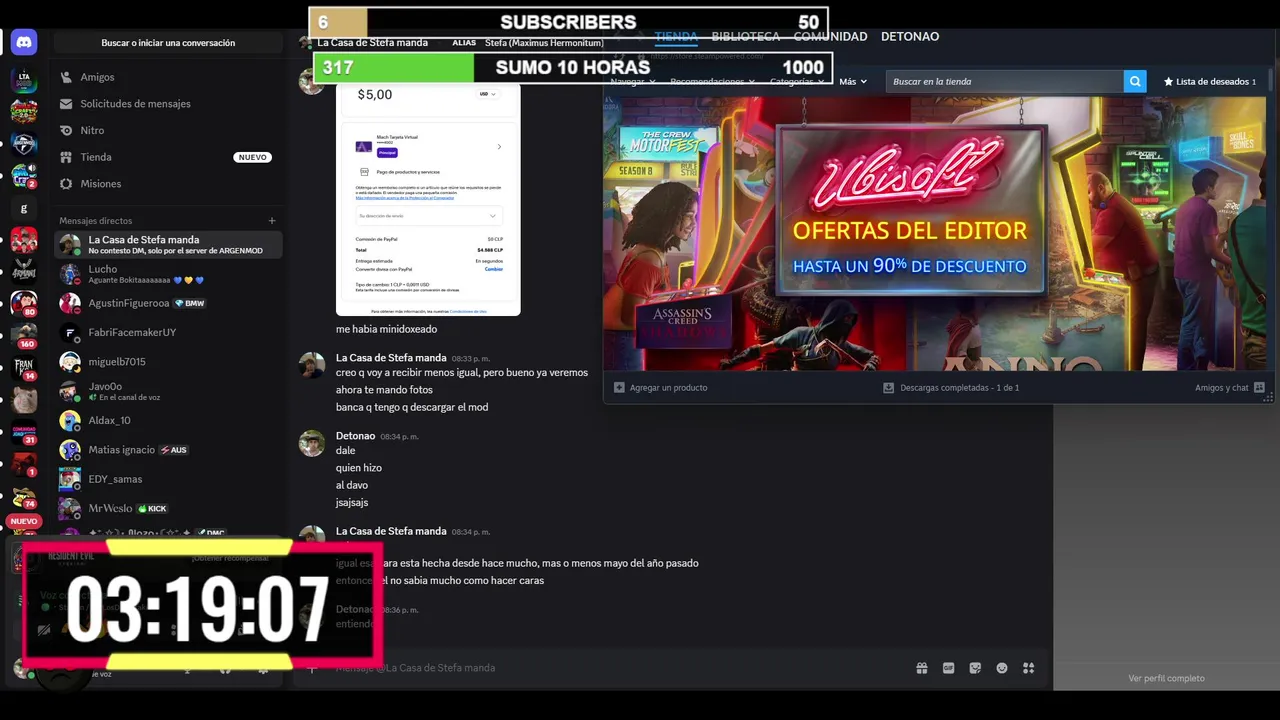Viewport: 1280px width, 720px height.
Task: Open the PayPal payment screenshot attachment
Action: [428, 198]
